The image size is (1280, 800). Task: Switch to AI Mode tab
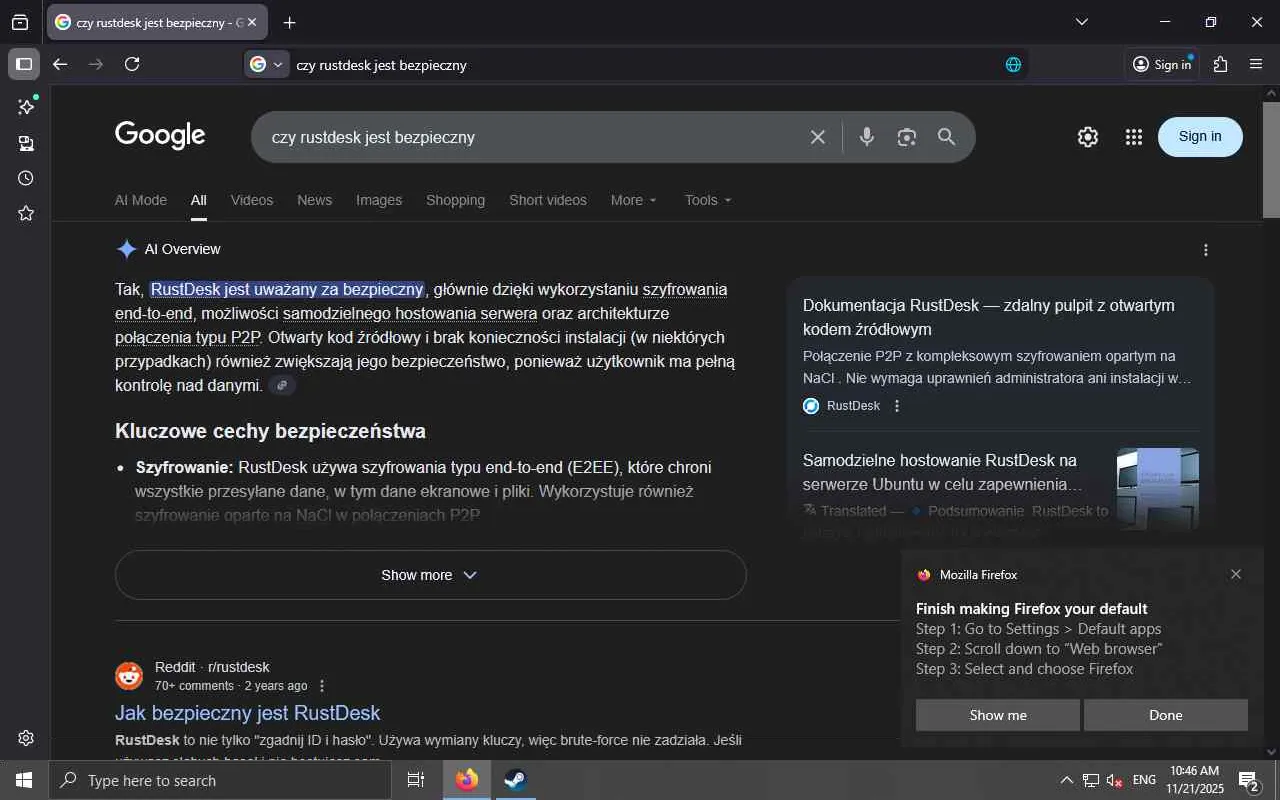(141, 200)
